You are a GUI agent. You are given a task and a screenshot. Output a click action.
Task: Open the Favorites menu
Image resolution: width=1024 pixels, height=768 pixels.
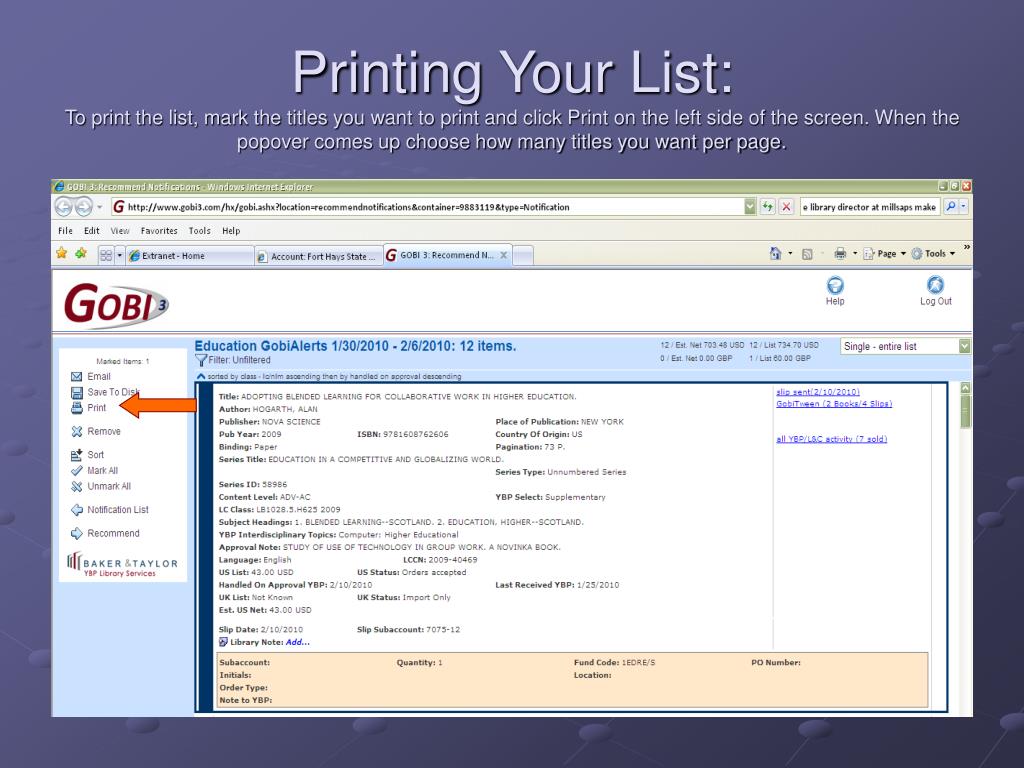pyautogui.click(x=159, y=231)
